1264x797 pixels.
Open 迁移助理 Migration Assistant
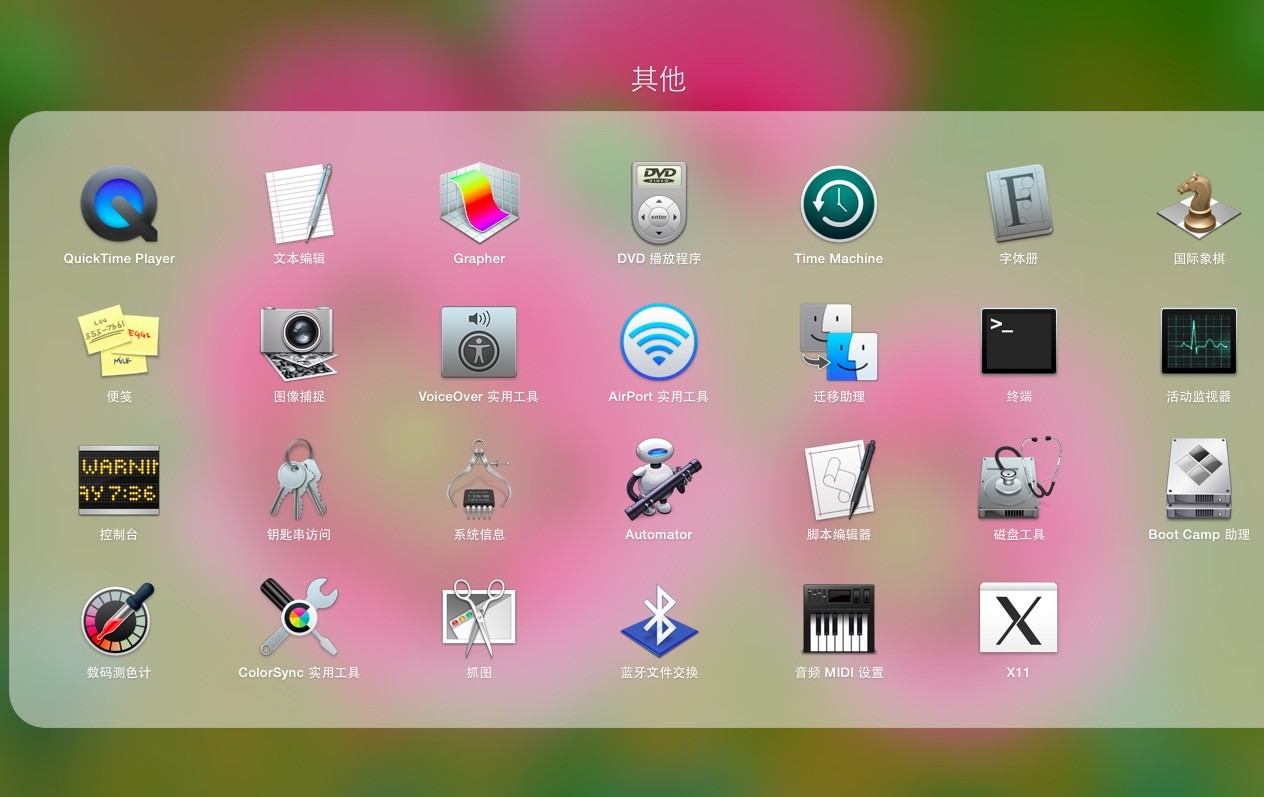pyautogui.click(x=838, y=342)
